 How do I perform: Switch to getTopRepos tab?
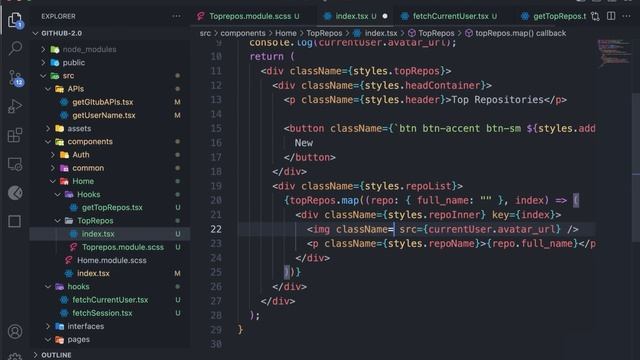(x=554, y=16)
